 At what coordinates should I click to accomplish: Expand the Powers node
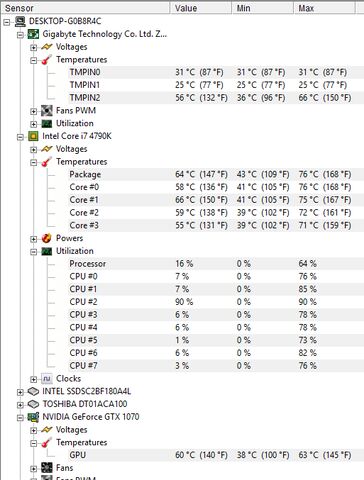point(33,239)
